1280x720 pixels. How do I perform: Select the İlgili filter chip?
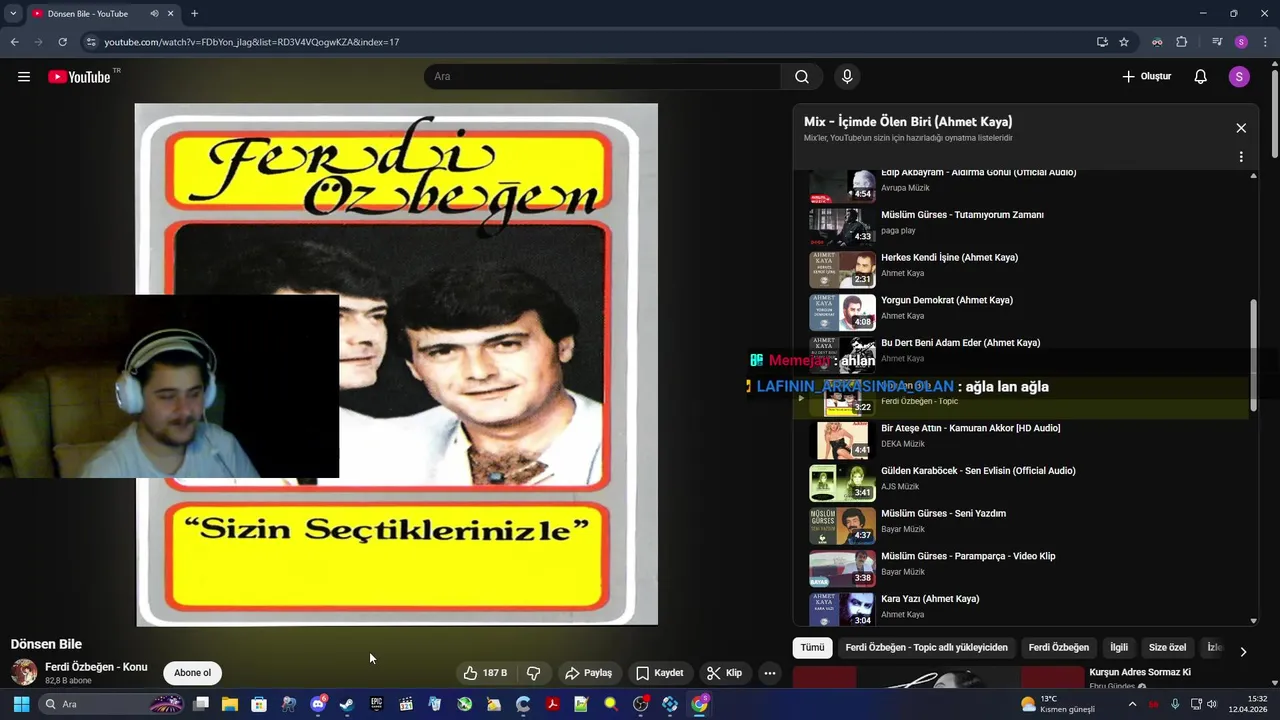point(1119,648)
